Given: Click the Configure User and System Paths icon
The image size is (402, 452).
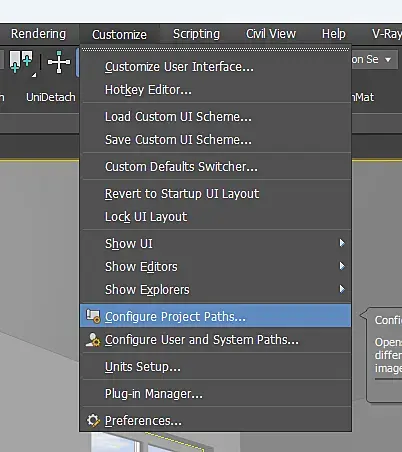Looking at the screenshot, I should click(93, 339).
